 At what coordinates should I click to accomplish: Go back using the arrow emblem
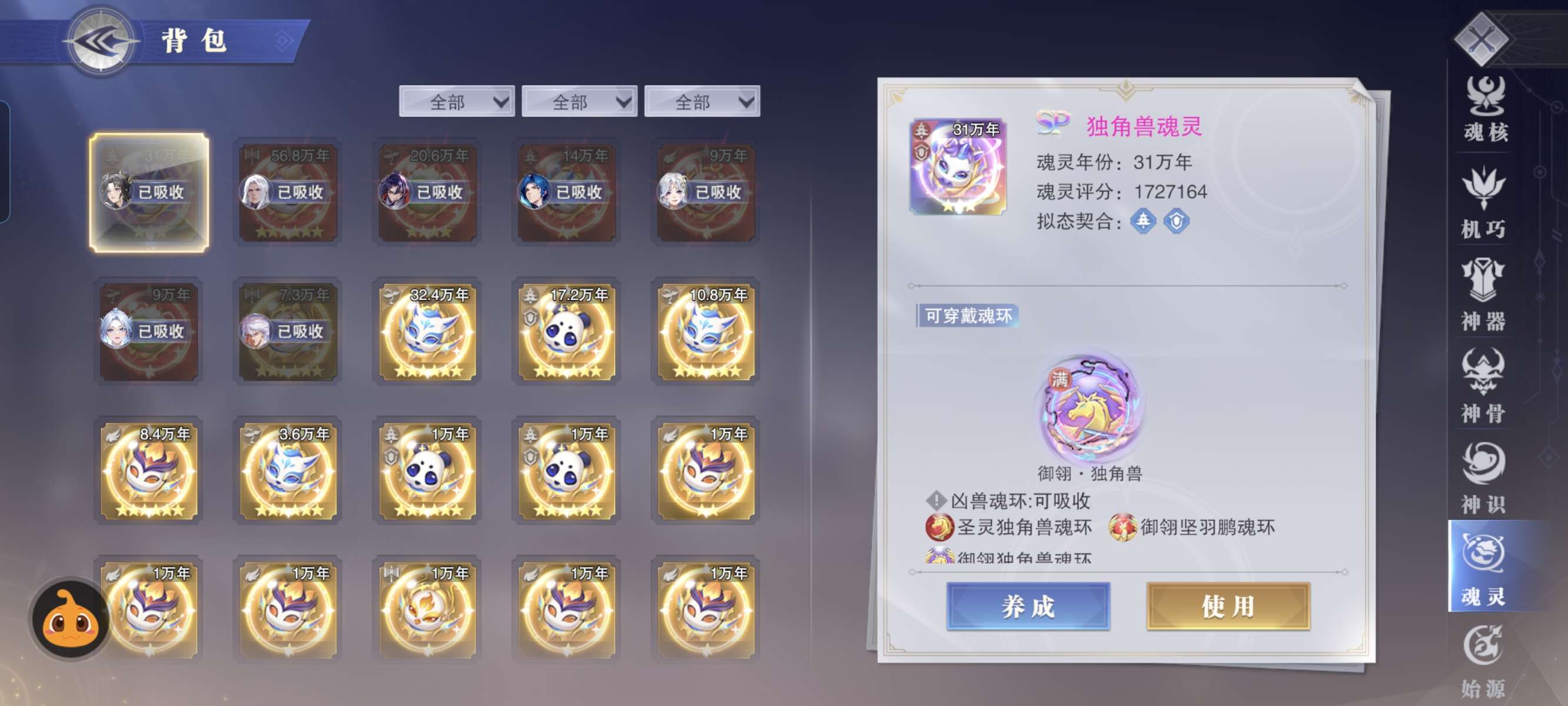(100, 41)
